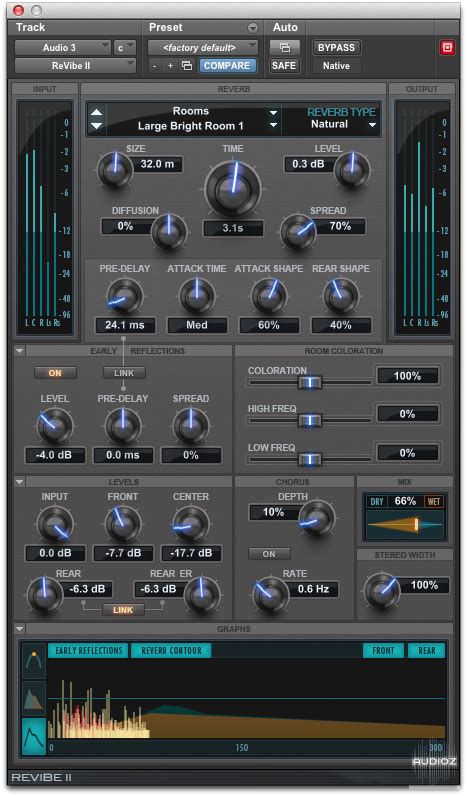Step up to the previous reverb preset arrow
This screenshot has width=467, height=796.
point(97,112)
